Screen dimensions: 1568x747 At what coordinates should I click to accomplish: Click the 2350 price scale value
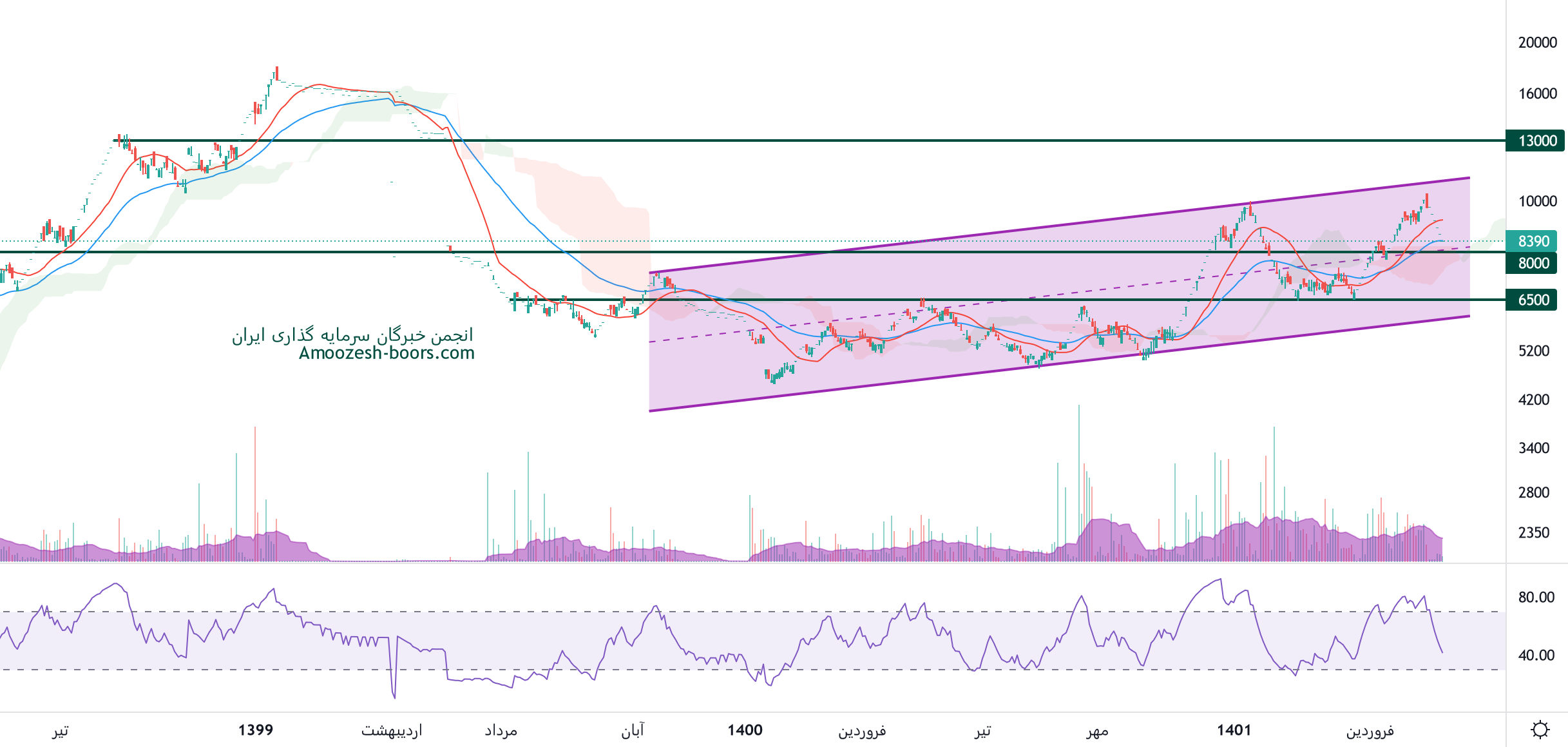pyautogui.click(x=1533, y=532)
